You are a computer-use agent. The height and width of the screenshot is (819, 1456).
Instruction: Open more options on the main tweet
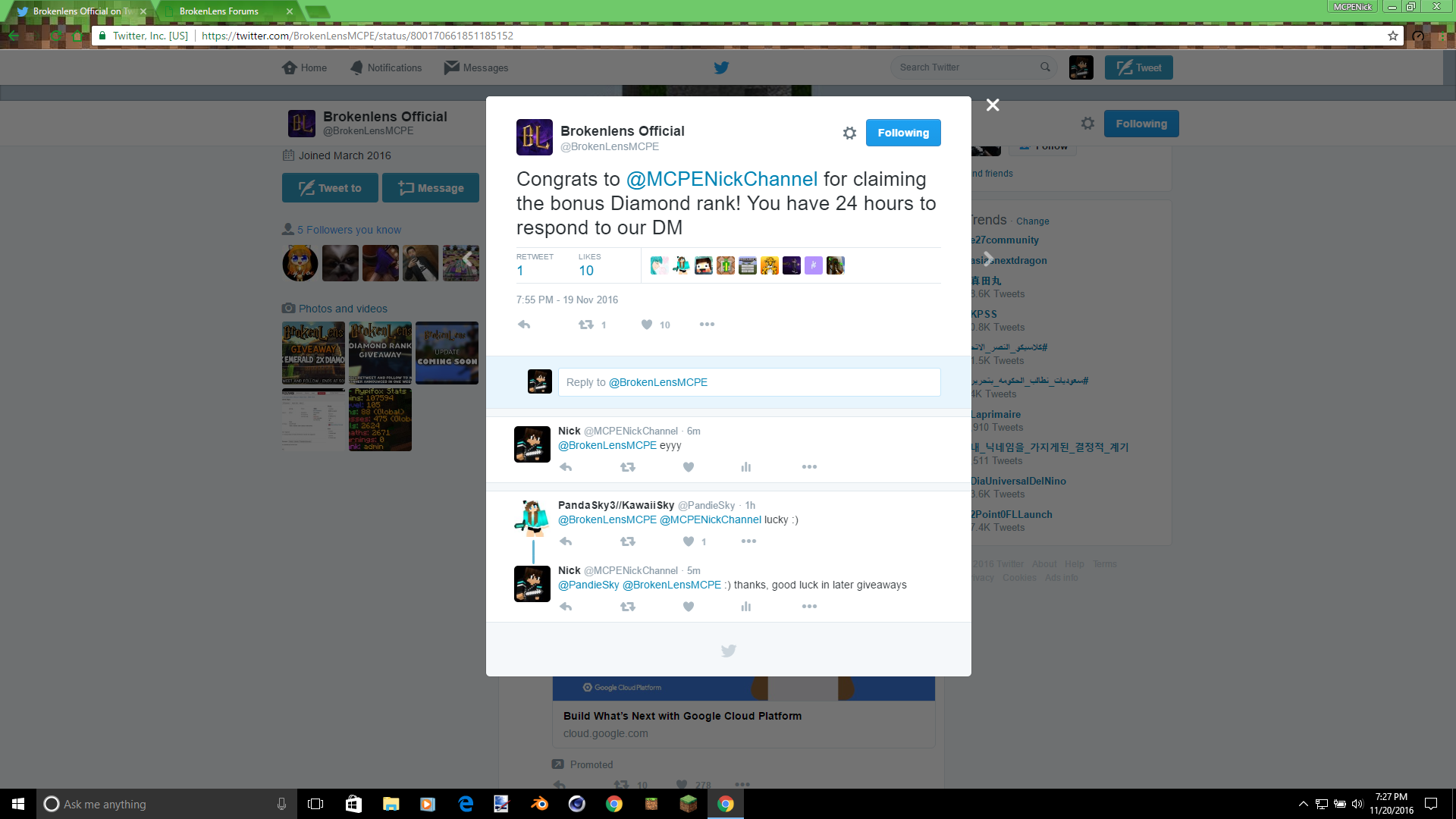707,325
